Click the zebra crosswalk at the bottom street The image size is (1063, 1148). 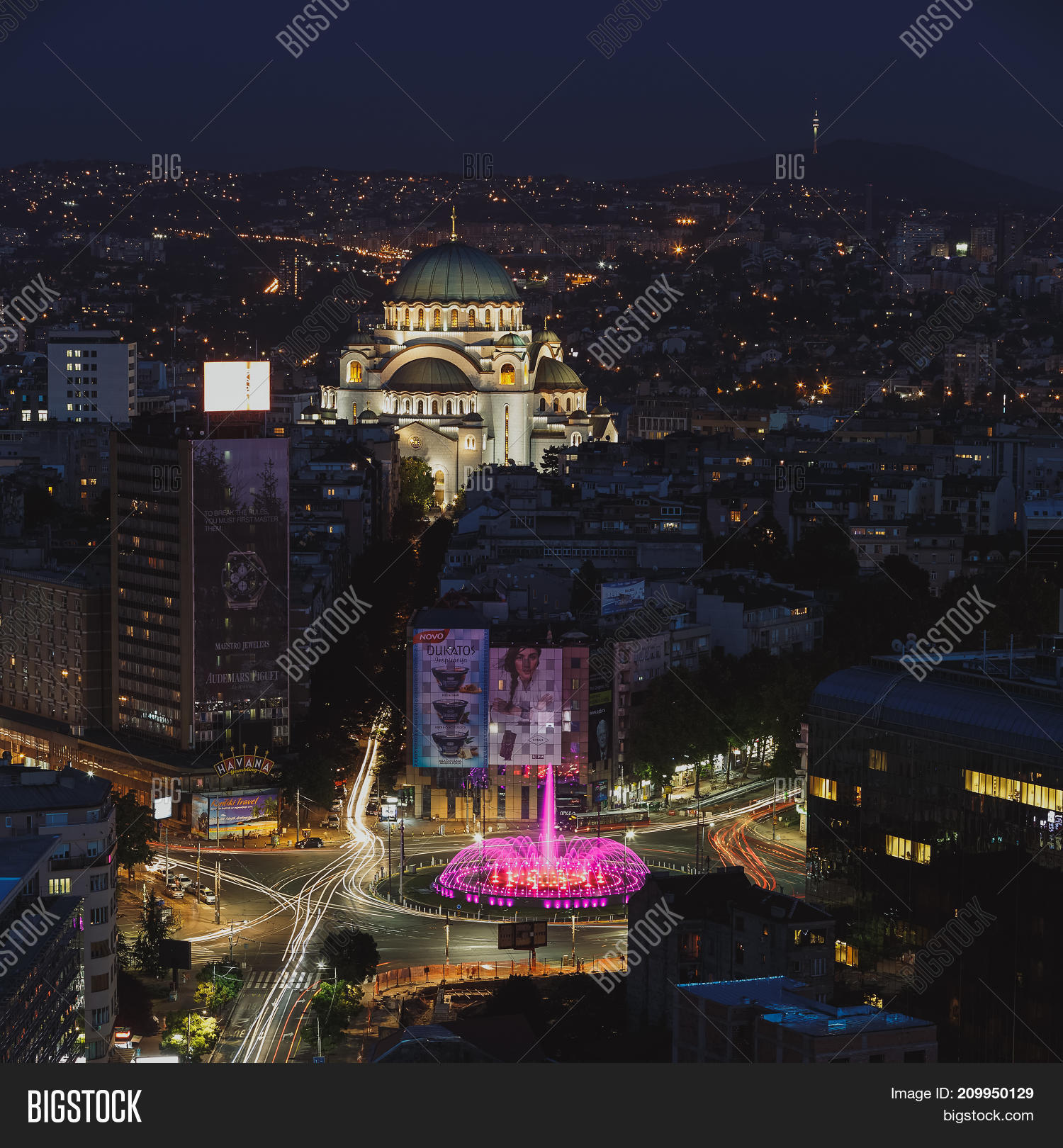coord(281,979)
